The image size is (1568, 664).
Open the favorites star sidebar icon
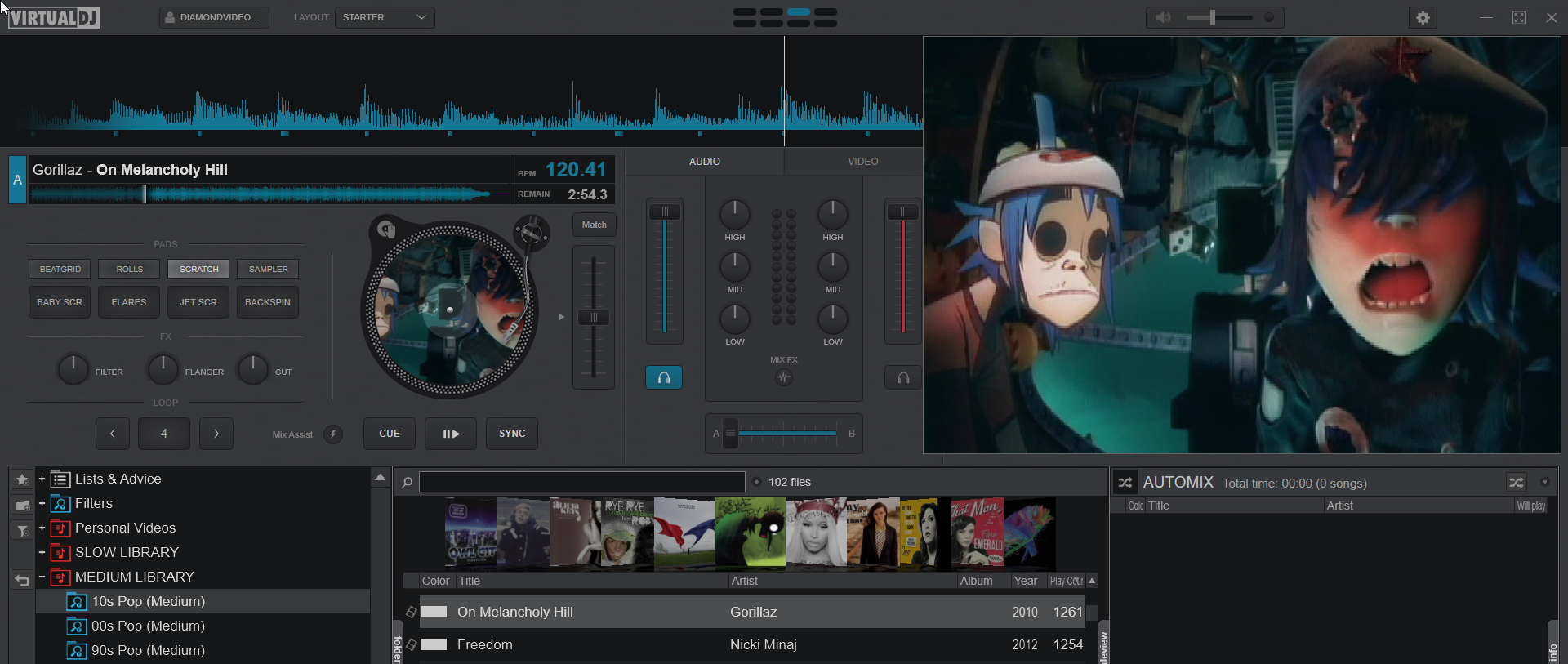[x=22, y=479]
